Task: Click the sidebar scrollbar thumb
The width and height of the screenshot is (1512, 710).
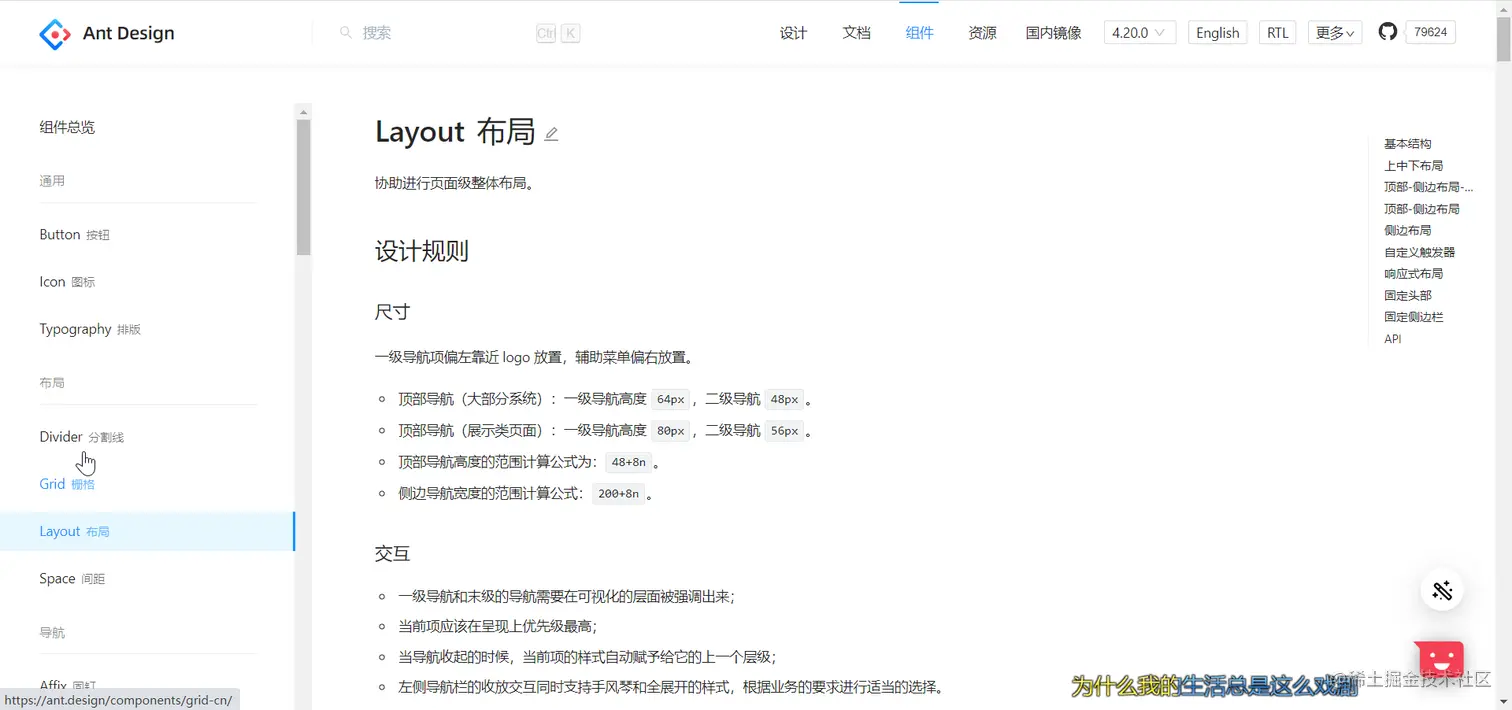Action: click(304, 187)
